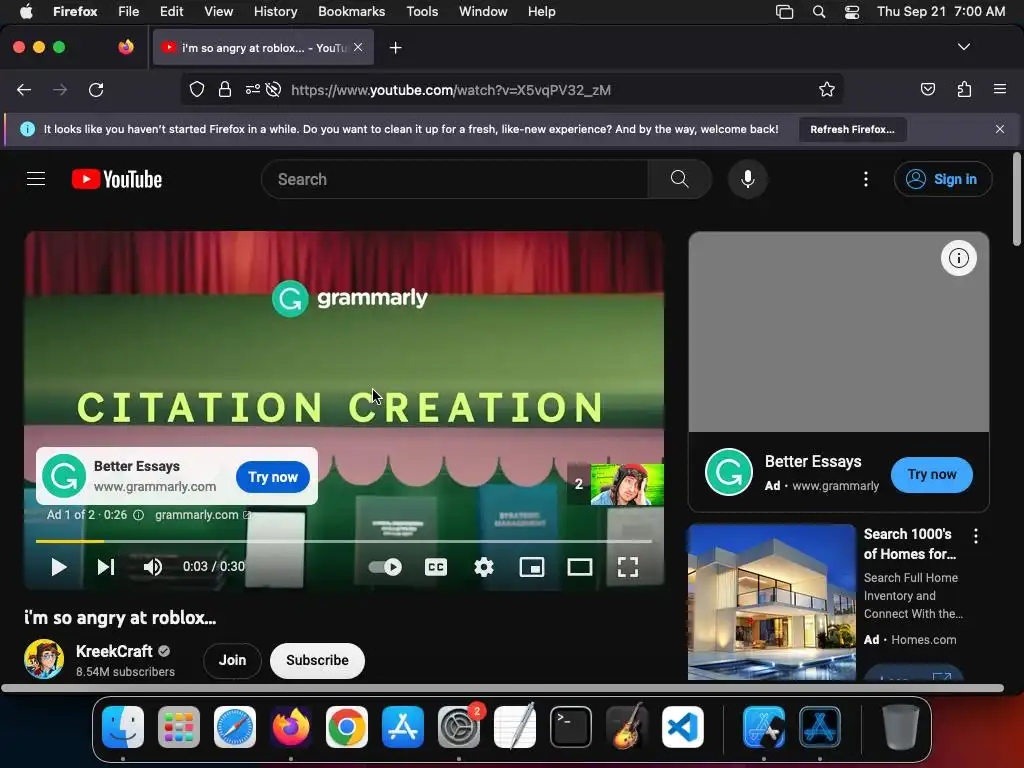Reload the page in Firefox
Screen dimensions: 1024x768
(96, 90)
